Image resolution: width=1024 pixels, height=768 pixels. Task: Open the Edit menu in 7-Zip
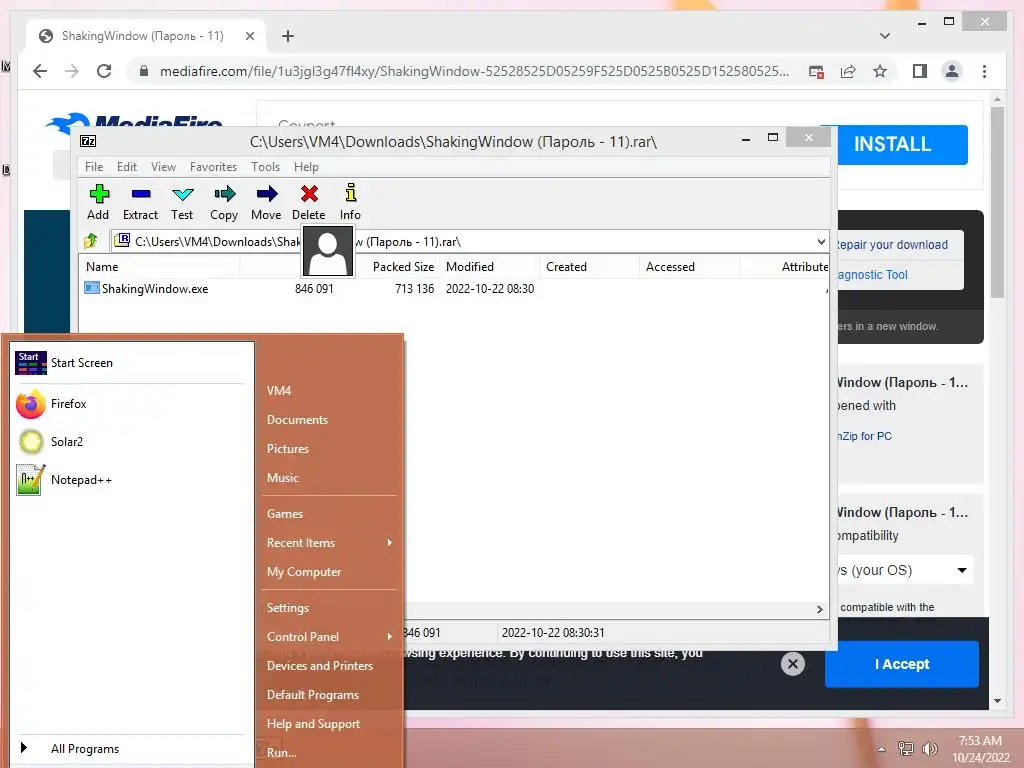pyautogui.click(x=127, y=167)
